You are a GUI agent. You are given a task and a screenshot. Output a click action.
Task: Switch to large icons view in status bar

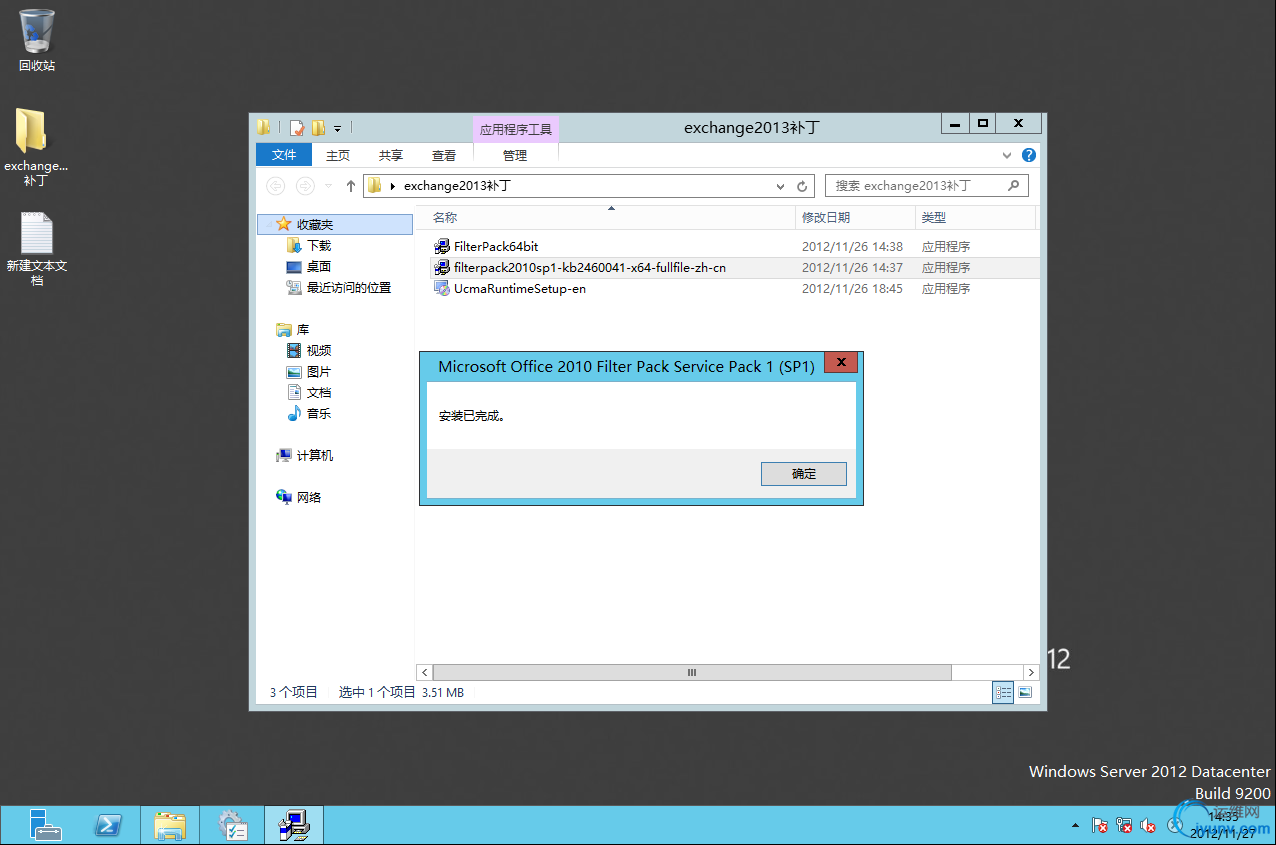(x=1025, y=692)
